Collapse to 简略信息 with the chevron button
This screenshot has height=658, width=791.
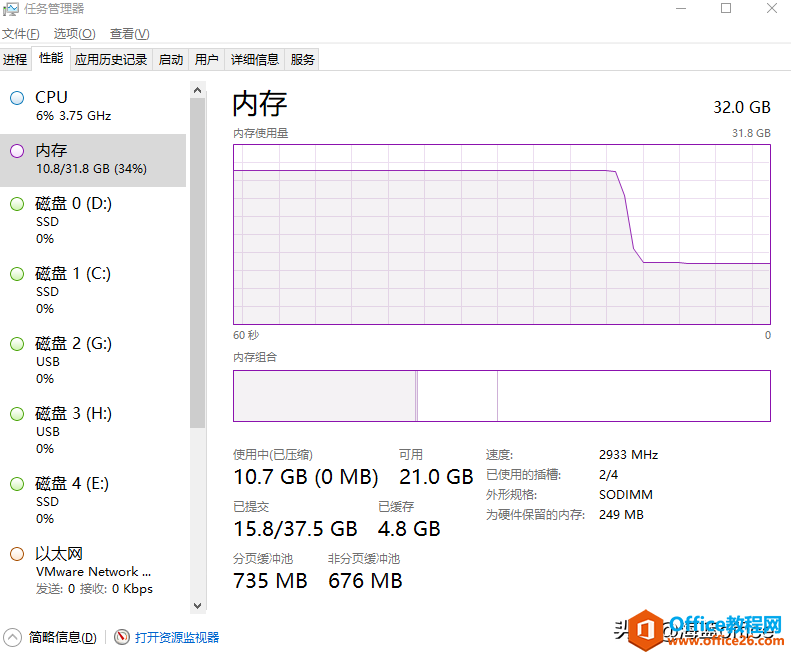coord(12,637)
